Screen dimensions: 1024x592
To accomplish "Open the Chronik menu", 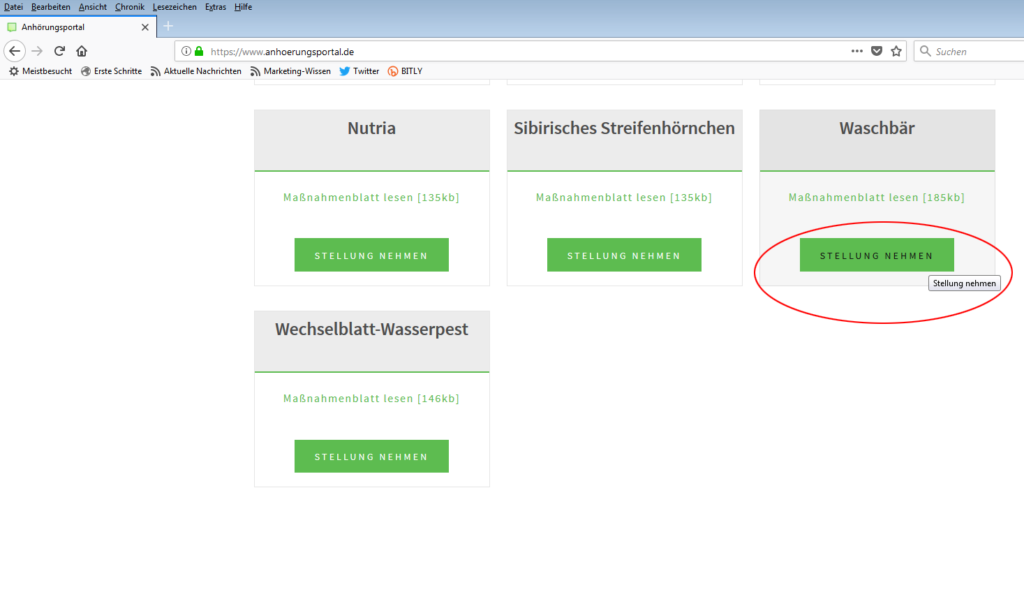I will [x=130, y=7].
